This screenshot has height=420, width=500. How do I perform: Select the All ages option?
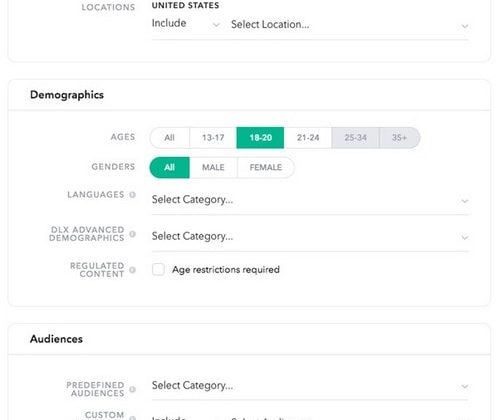[170, 138]
